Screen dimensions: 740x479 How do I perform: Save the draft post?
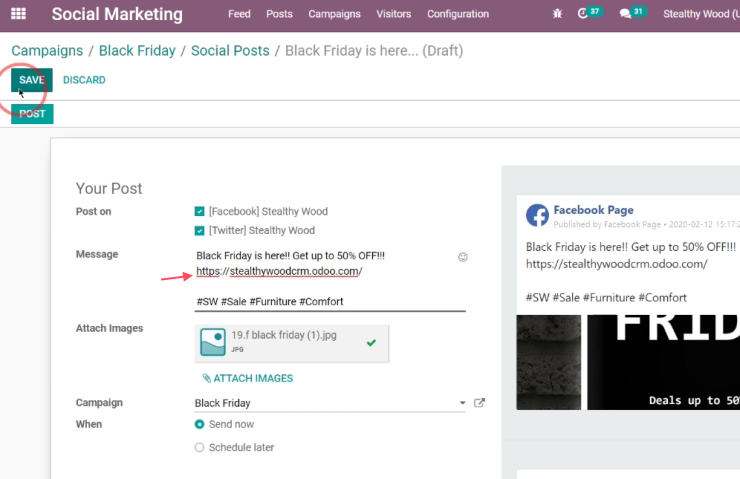pyautogui.click(x=32, y=80)
